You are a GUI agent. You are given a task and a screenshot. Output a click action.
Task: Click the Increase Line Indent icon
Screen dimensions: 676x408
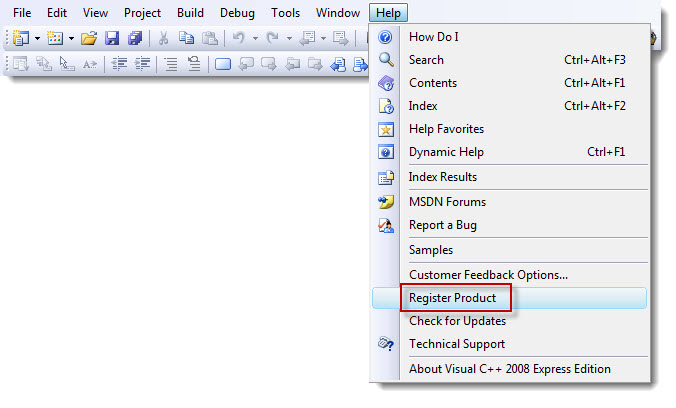click(142, 64)
